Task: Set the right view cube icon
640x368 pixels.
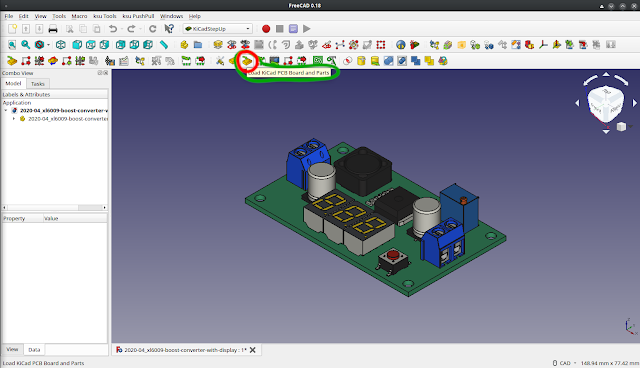Action: pos(104,45)
